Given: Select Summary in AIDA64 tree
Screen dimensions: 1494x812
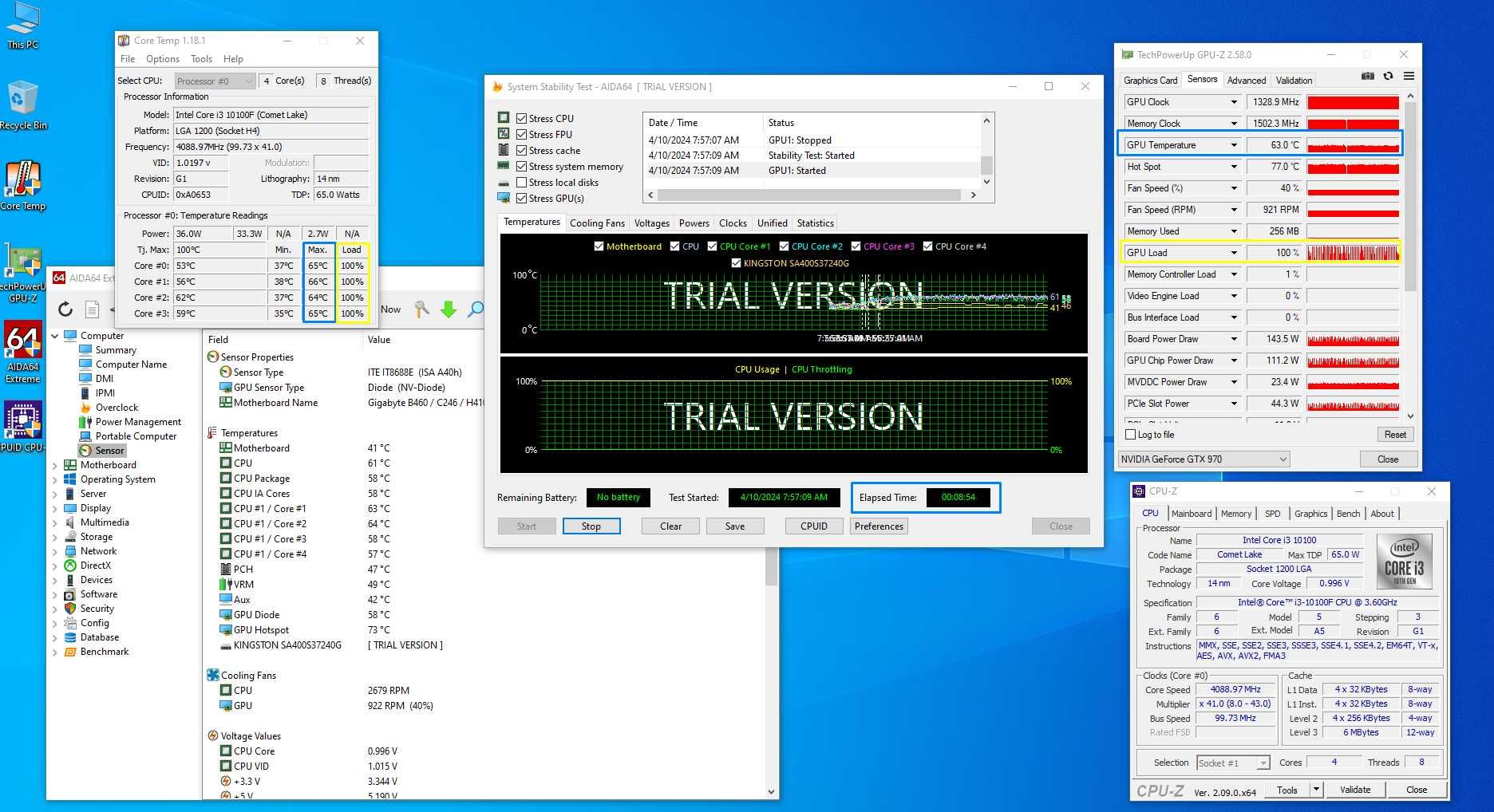Looking at the screenshot, I should tap(116, 350).
